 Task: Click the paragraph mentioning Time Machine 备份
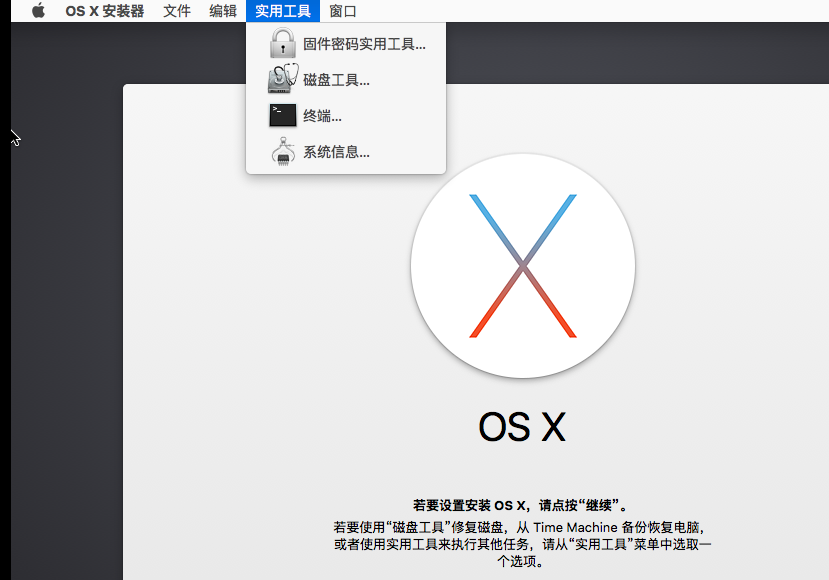pyautogui.click(x=522, y=544)
